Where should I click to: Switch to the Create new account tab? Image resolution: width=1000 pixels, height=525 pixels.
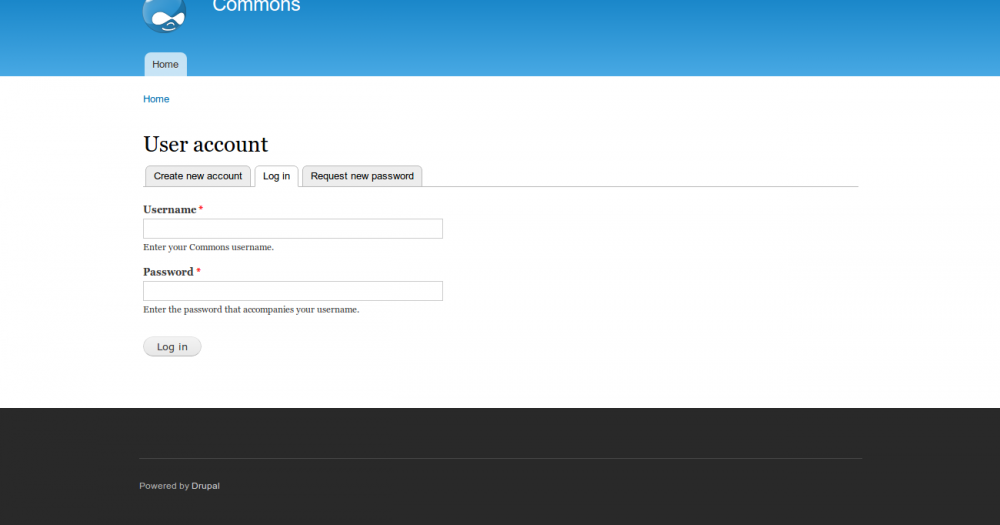point(198,176)
